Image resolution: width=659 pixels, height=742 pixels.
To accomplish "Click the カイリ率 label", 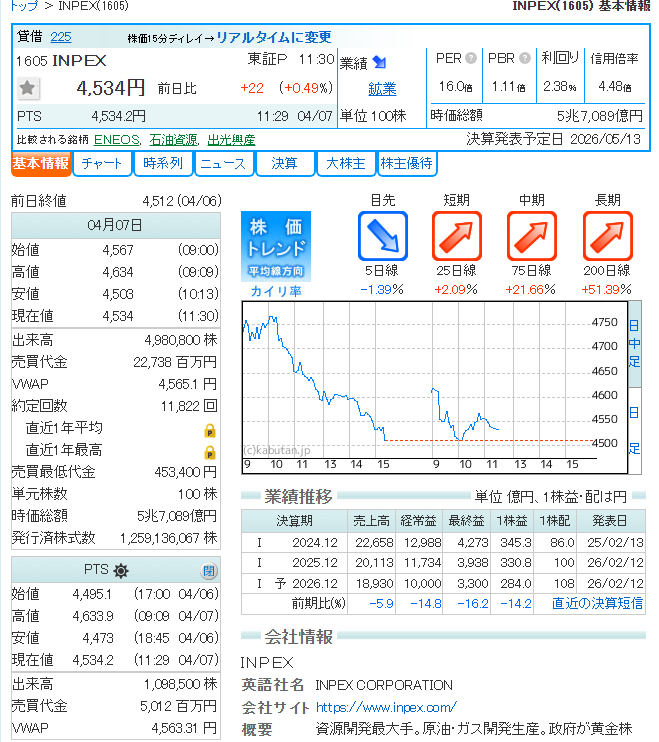I will [x=276, y=291].
